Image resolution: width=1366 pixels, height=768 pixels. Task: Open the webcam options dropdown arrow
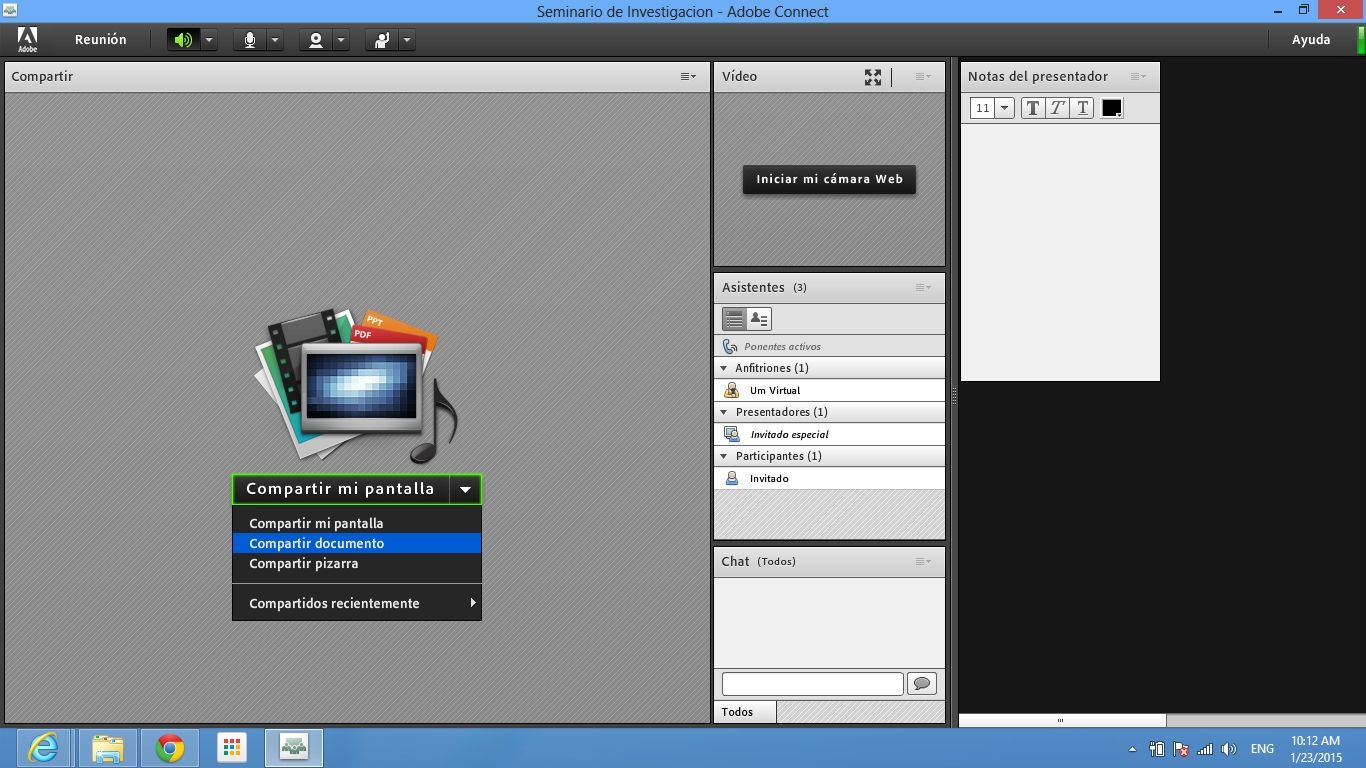coord(340,40)
